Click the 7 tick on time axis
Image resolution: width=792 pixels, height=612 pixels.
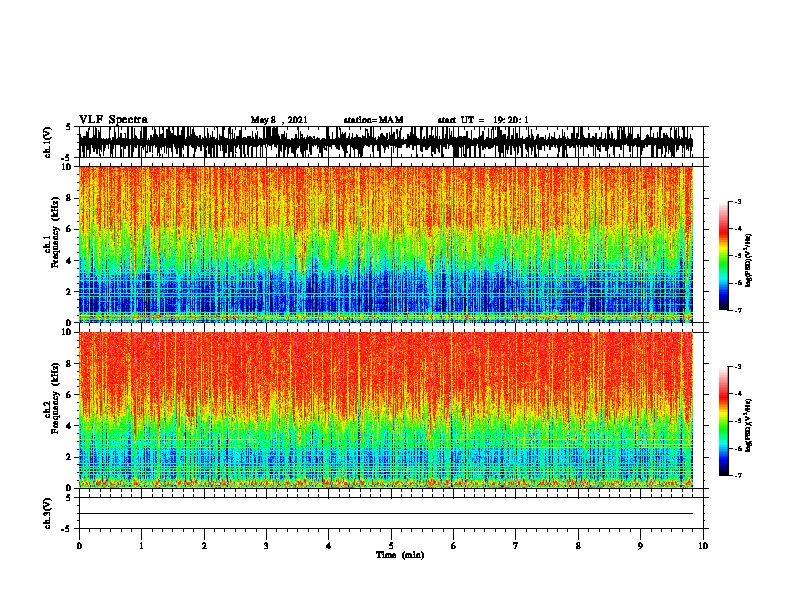516,546
